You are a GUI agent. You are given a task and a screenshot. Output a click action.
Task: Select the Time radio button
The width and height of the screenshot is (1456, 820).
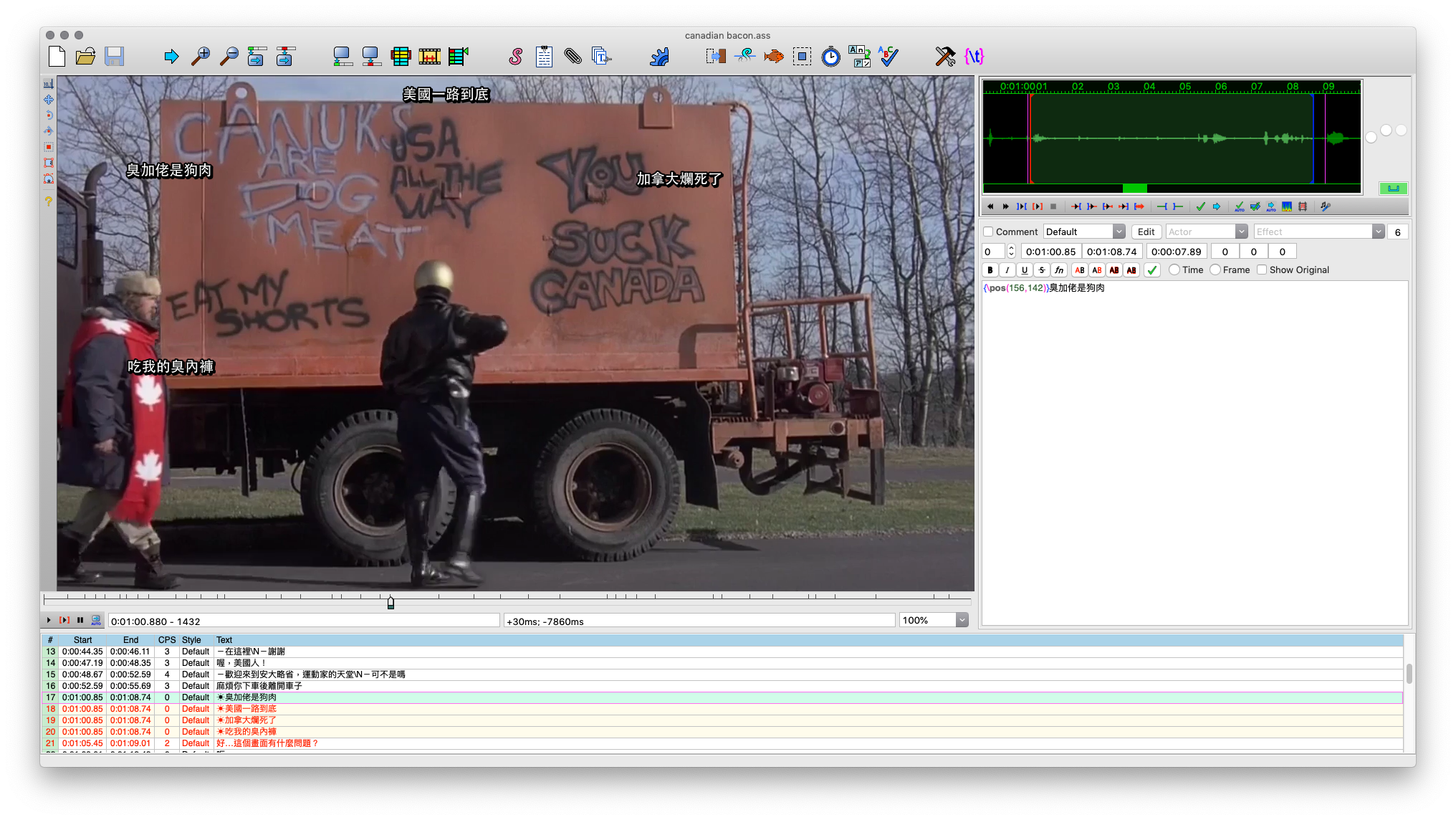click(1174, 270)
